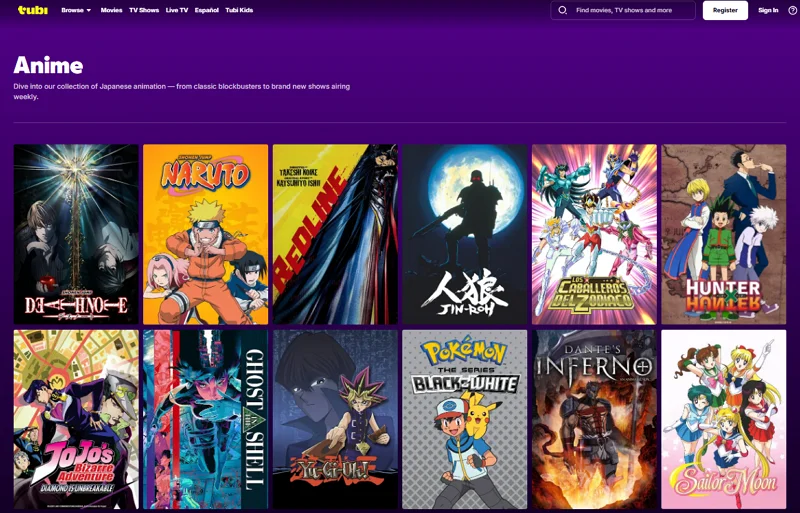Open the Dante's Inferno poster
The height and width of the screenshot is (513, 800).
tap(594, 420)
